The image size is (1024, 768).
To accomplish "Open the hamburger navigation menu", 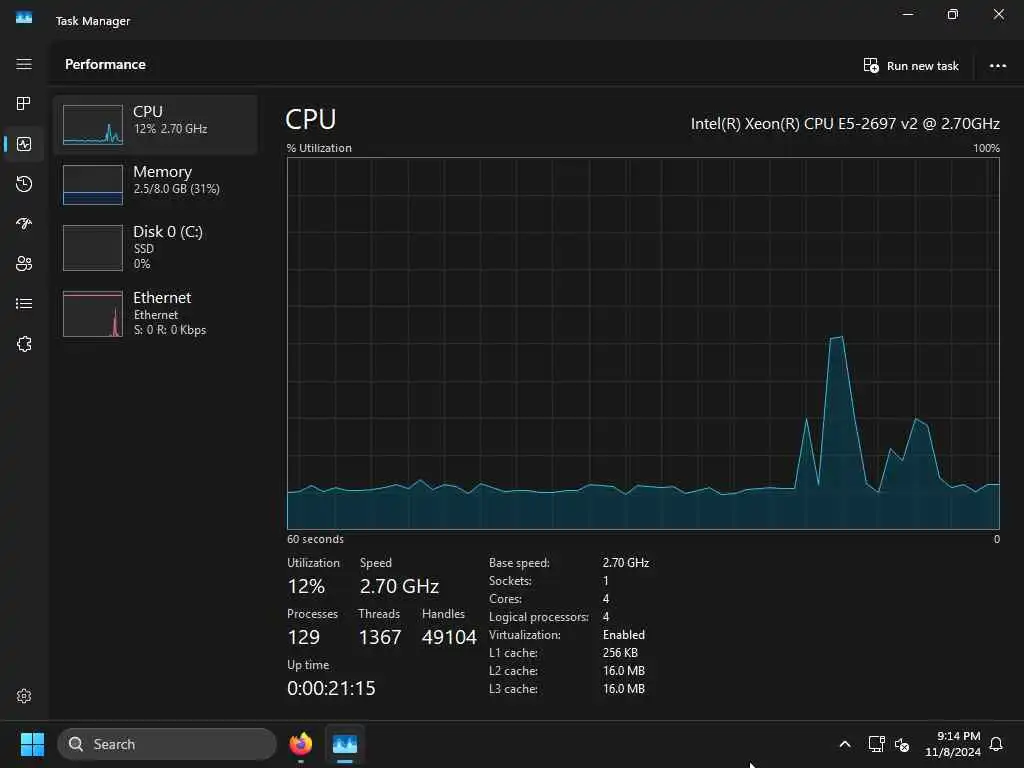I will (x=24, y=64).
